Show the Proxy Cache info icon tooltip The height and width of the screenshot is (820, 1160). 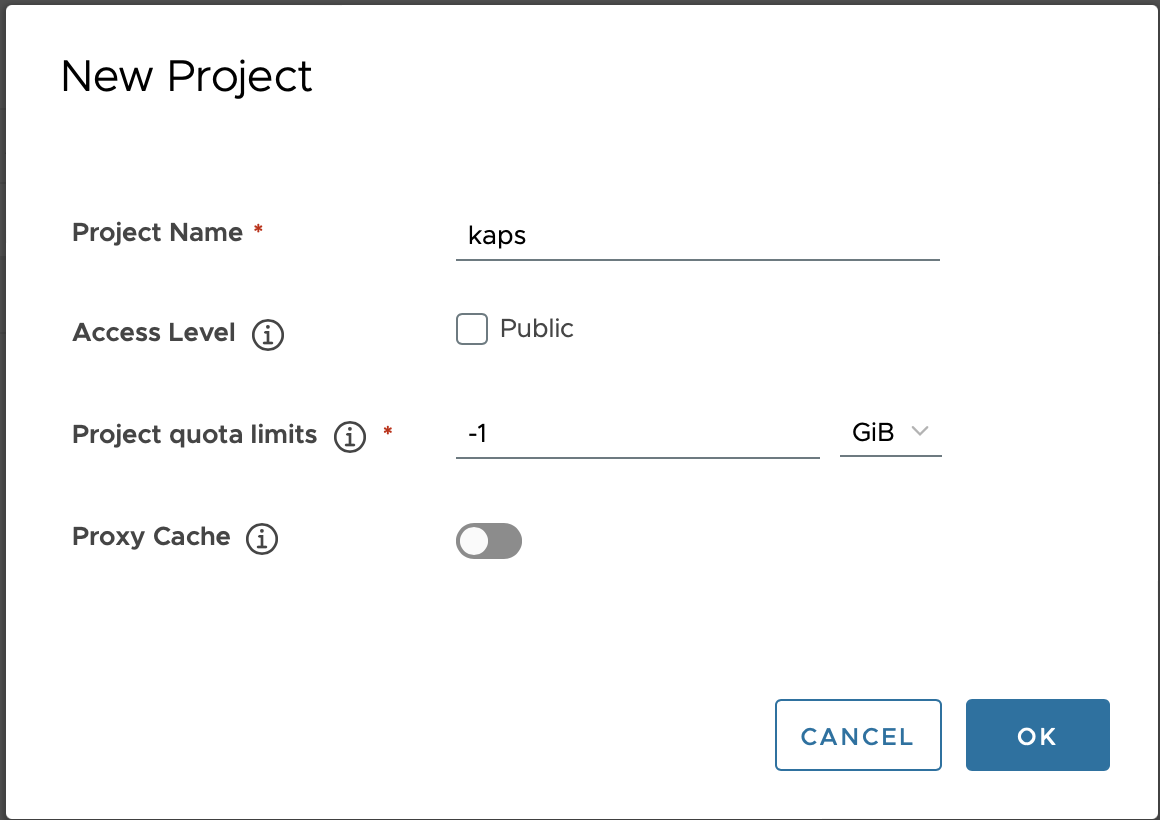(x=262, y=538)
